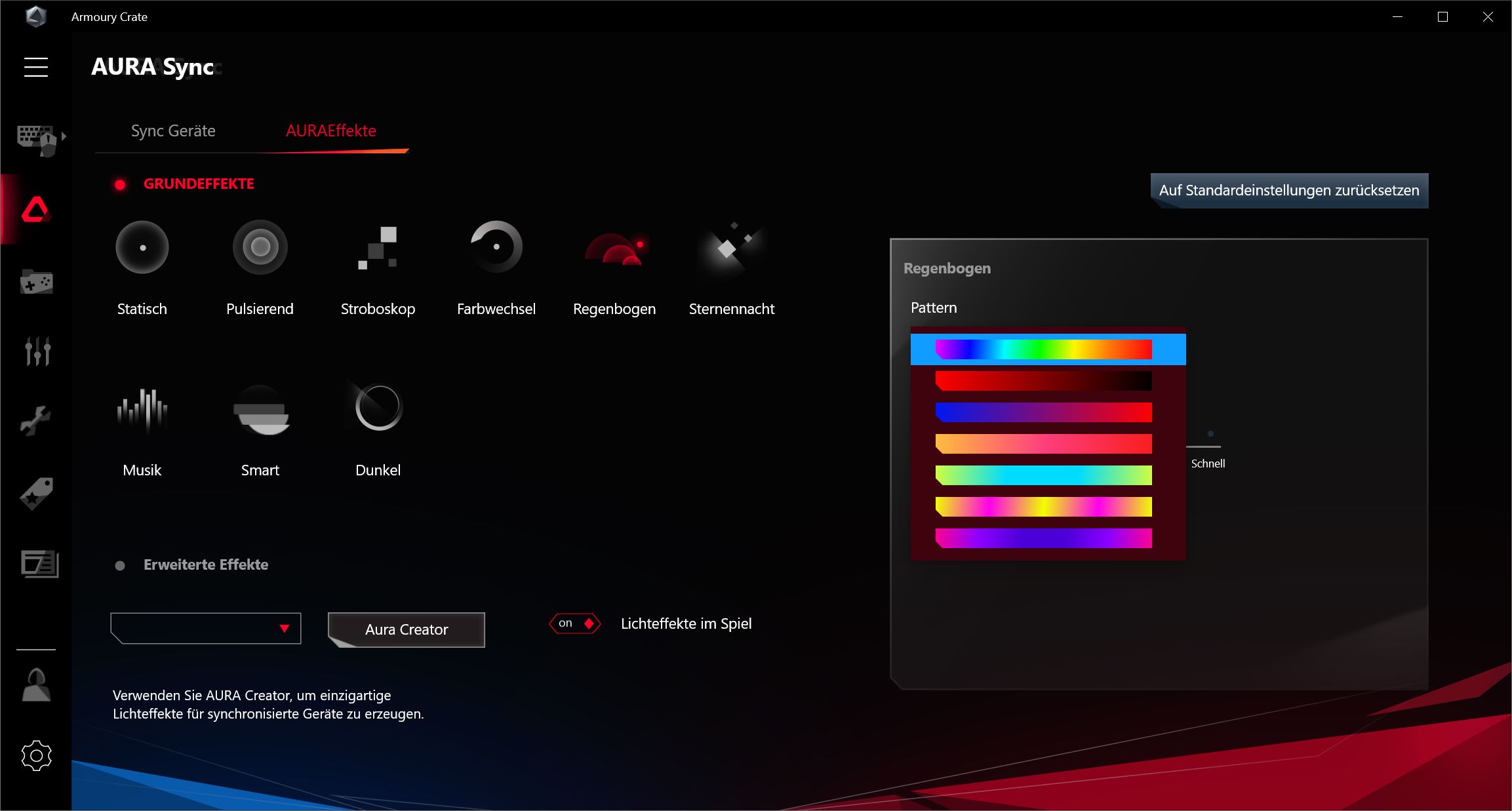1512x811 pixels.
Task: Expand the Devices submenu arrow in the sidebar
Action: (x=64, y=136)
